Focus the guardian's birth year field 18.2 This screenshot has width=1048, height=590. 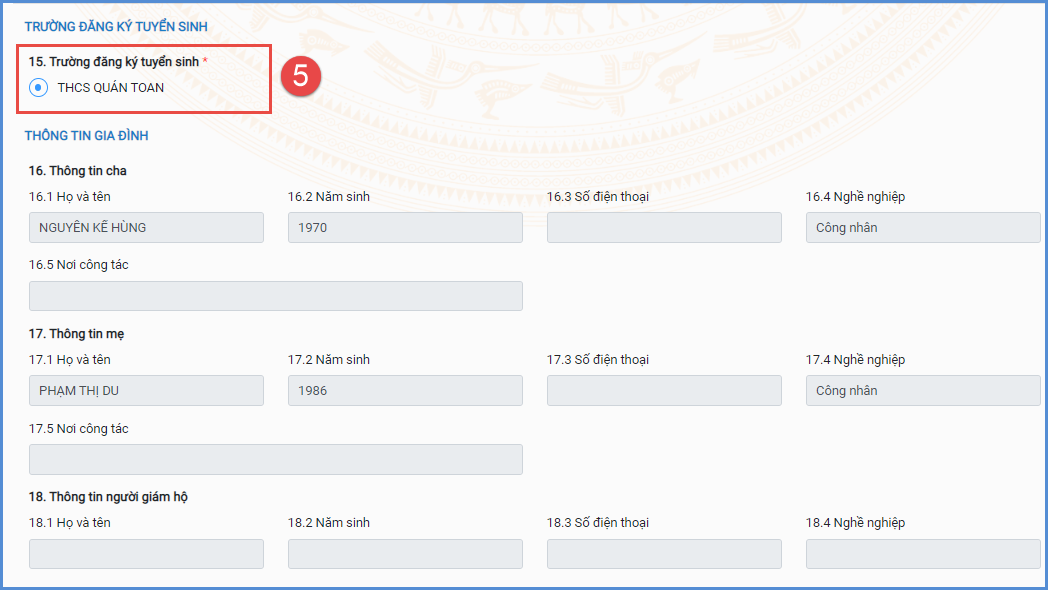point(405,554)
